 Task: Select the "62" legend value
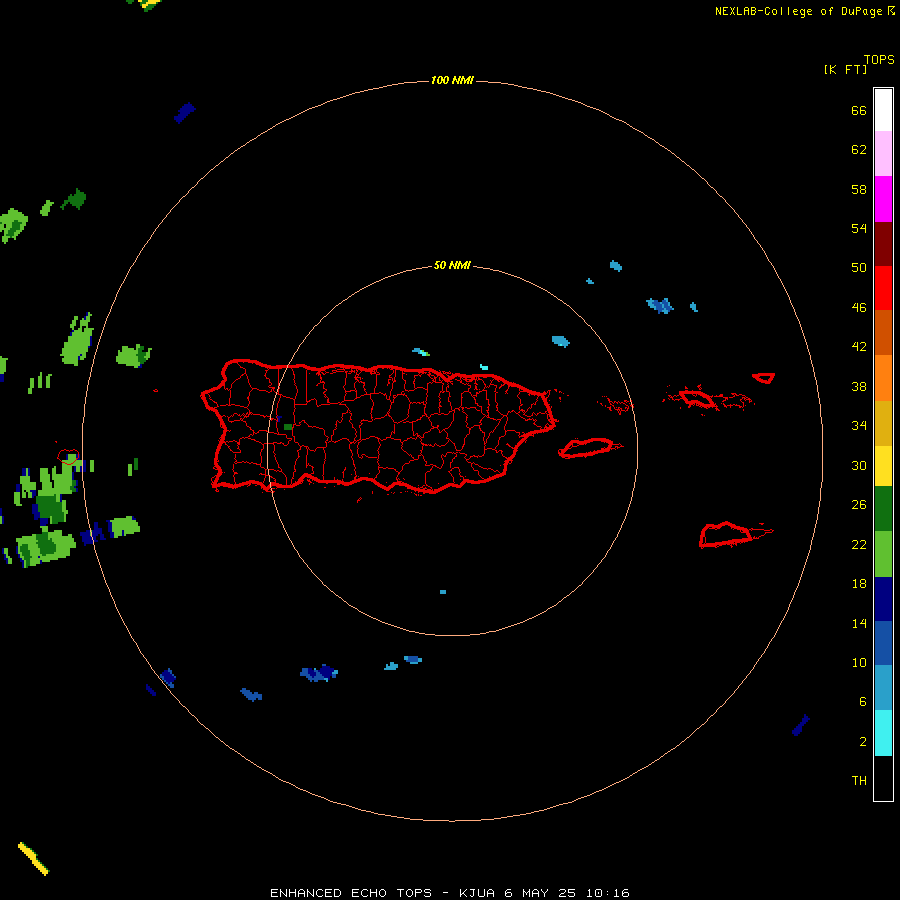[859, 149]
